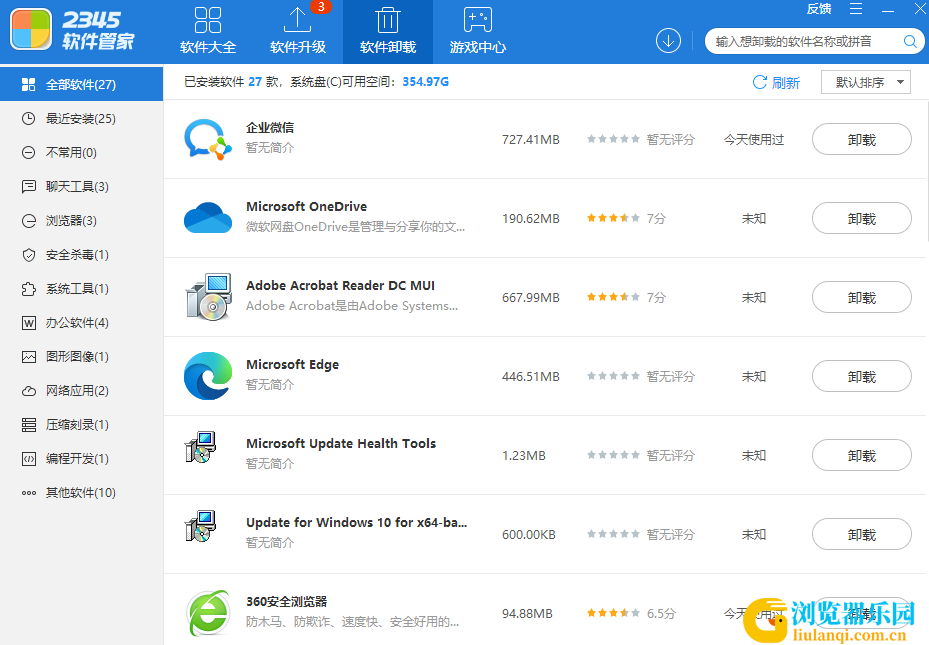Screen dimensions: 929x645
Task: Open the 软件大全 tab
Action: pyautogui.click(x=208, y=31)
